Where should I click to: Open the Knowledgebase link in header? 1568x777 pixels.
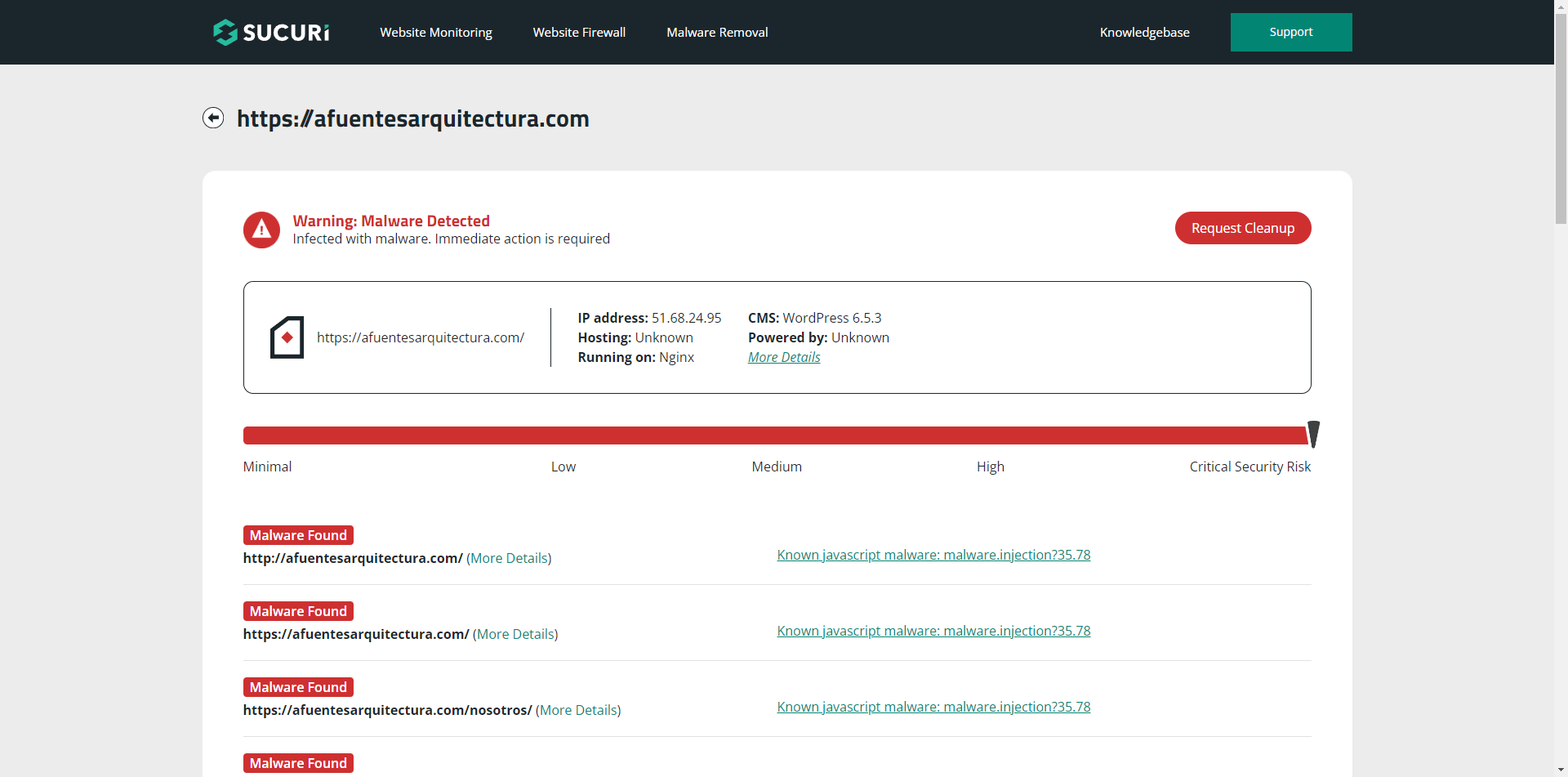point(1144,33)
